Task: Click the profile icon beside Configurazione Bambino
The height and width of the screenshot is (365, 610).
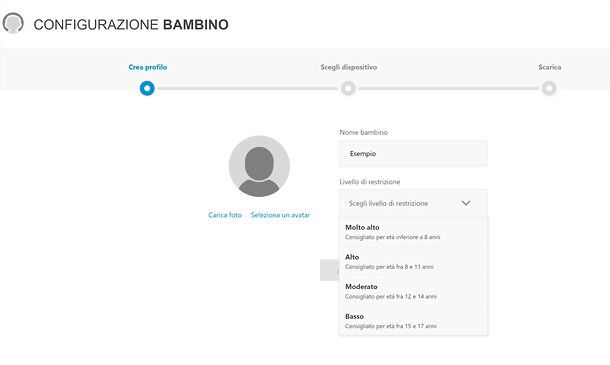Action: click(13, 23)
